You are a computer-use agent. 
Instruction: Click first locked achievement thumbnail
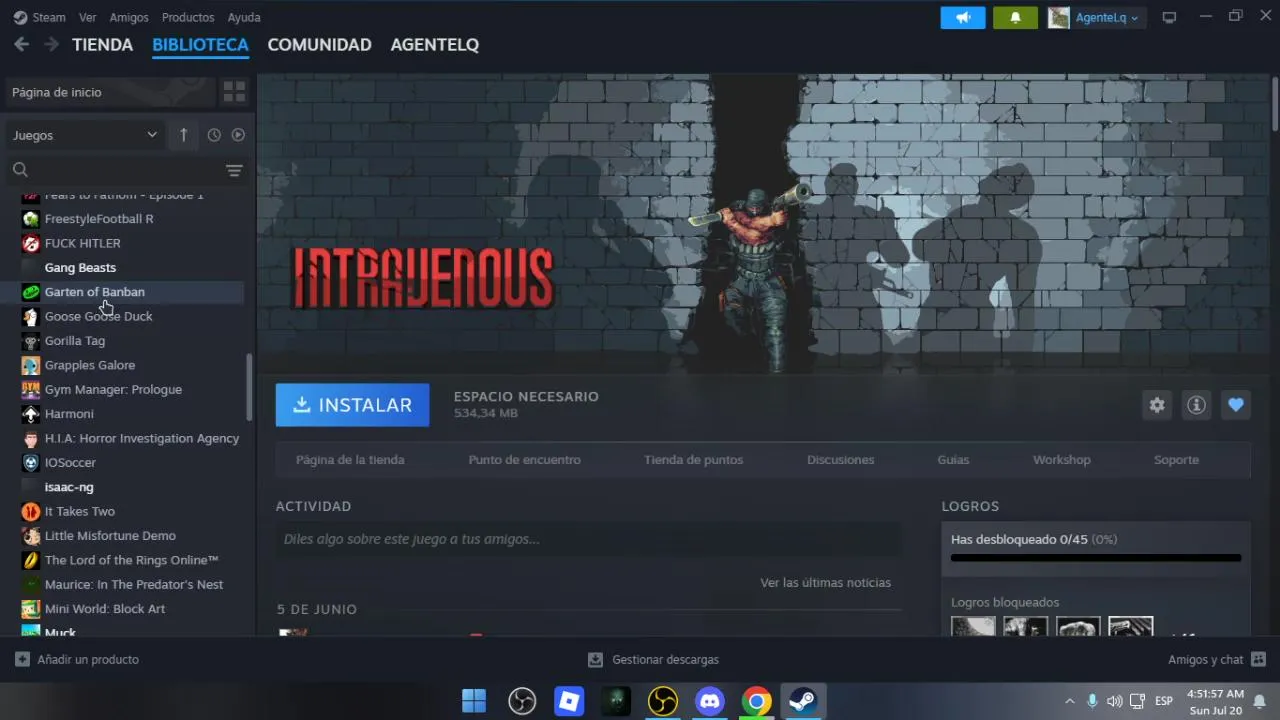coord(973,627)
